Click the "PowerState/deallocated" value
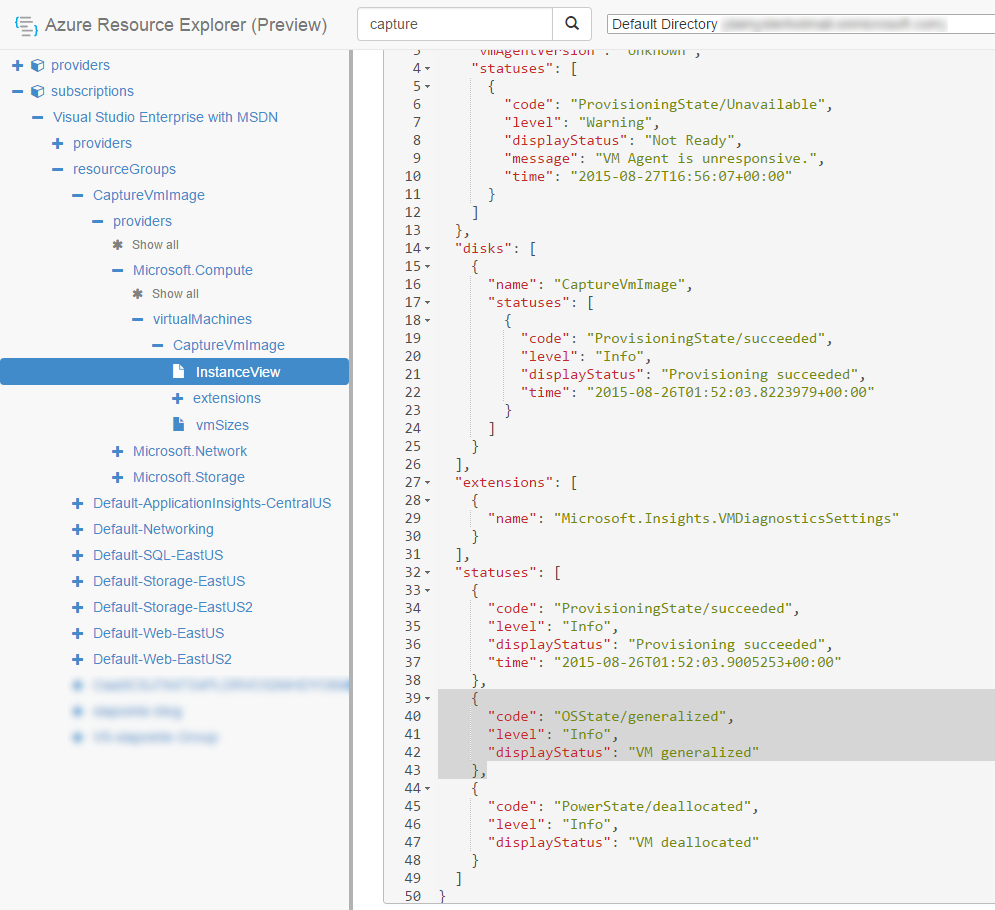This screenshot has width=995, height=910. tap(652, 807)
